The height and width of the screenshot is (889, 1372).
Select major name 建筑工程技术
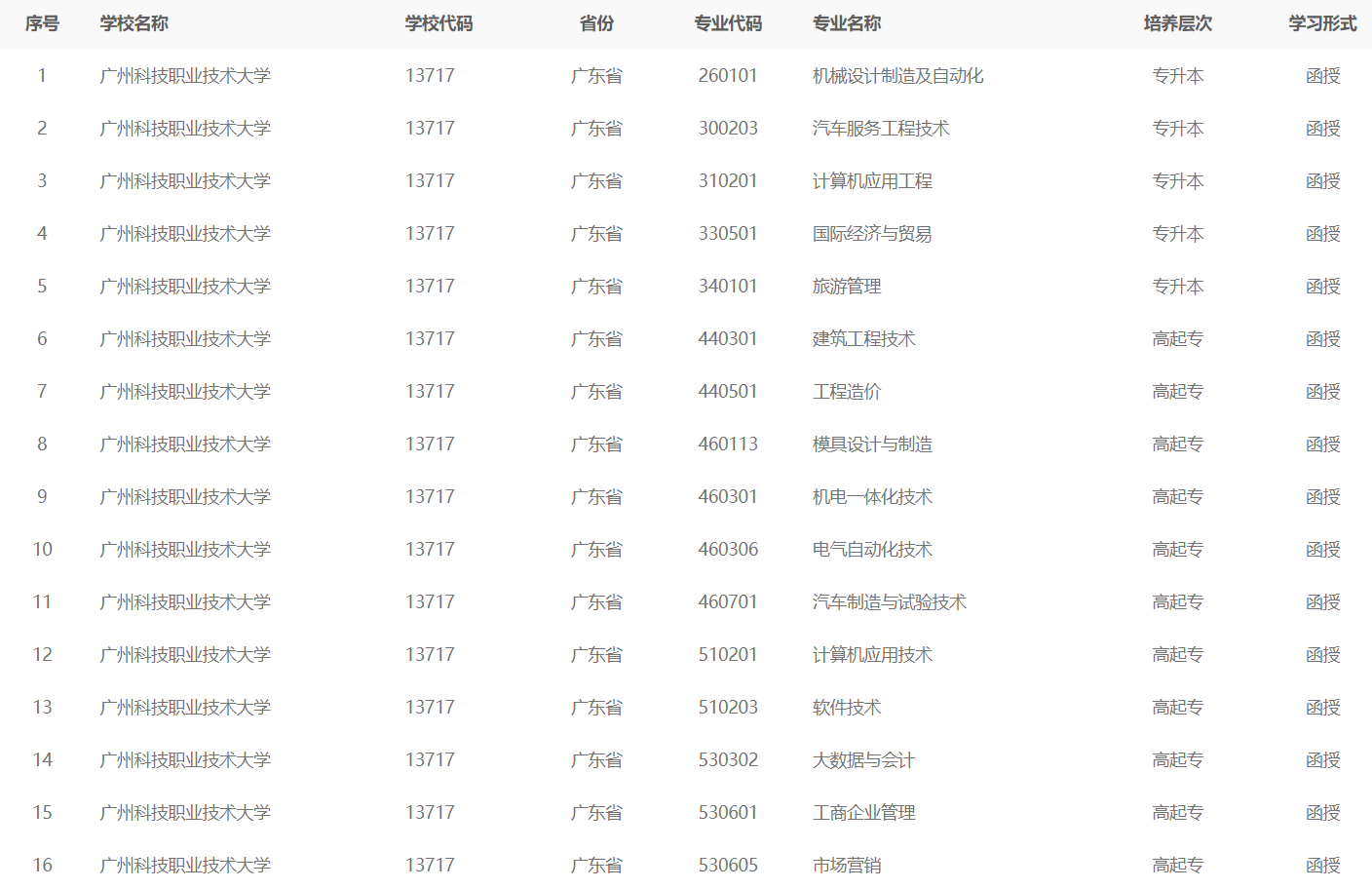tap(864, 339)
